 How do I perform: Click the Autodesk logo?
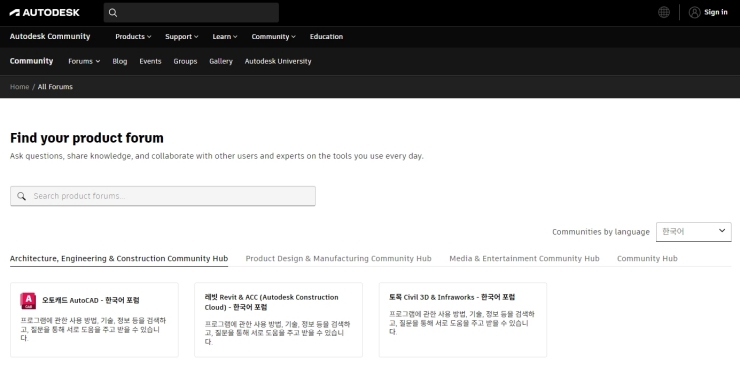pos(44,13)
